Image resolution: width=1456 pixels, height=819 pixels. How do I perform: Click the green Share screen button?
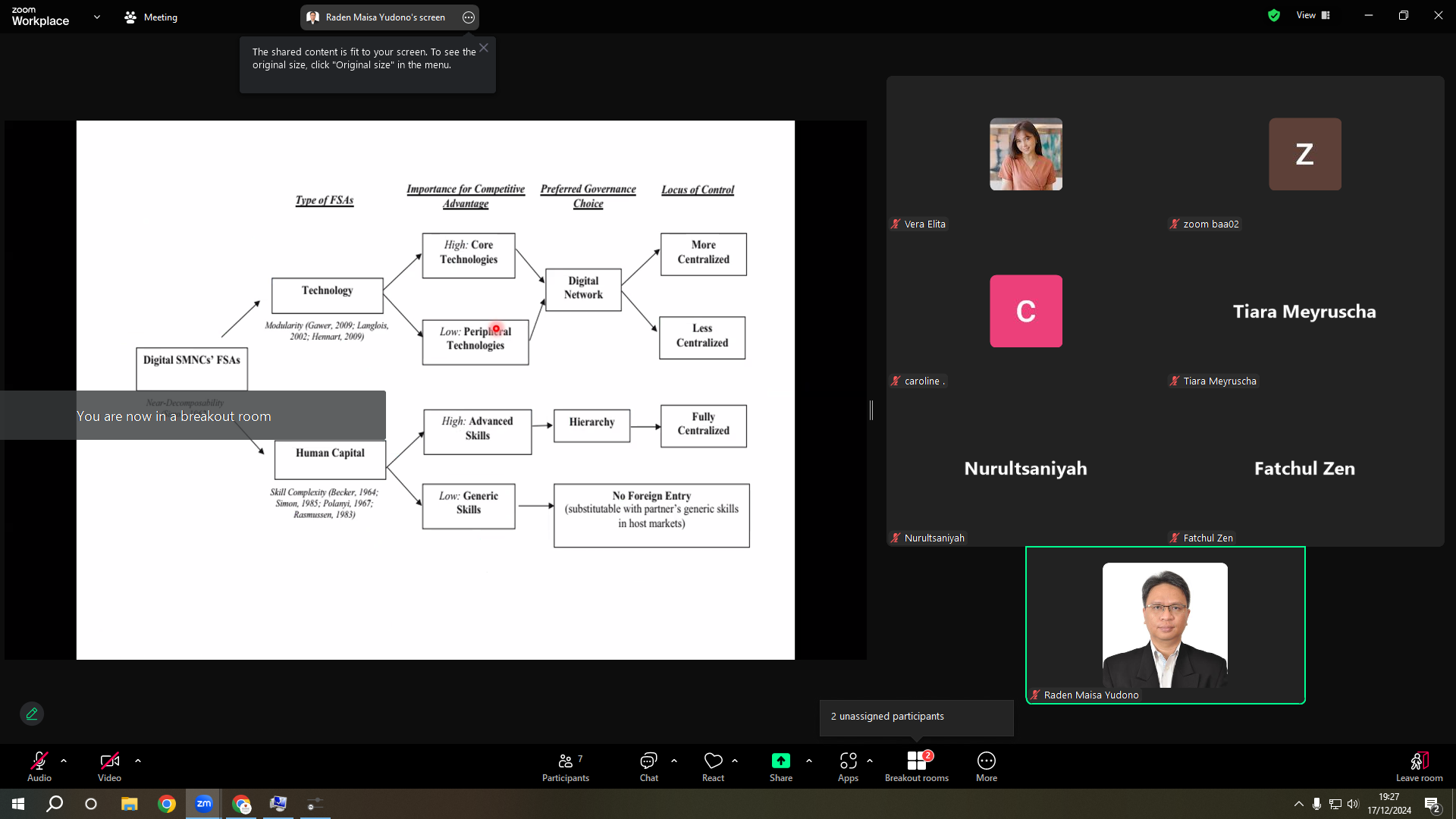click(781, 766)
